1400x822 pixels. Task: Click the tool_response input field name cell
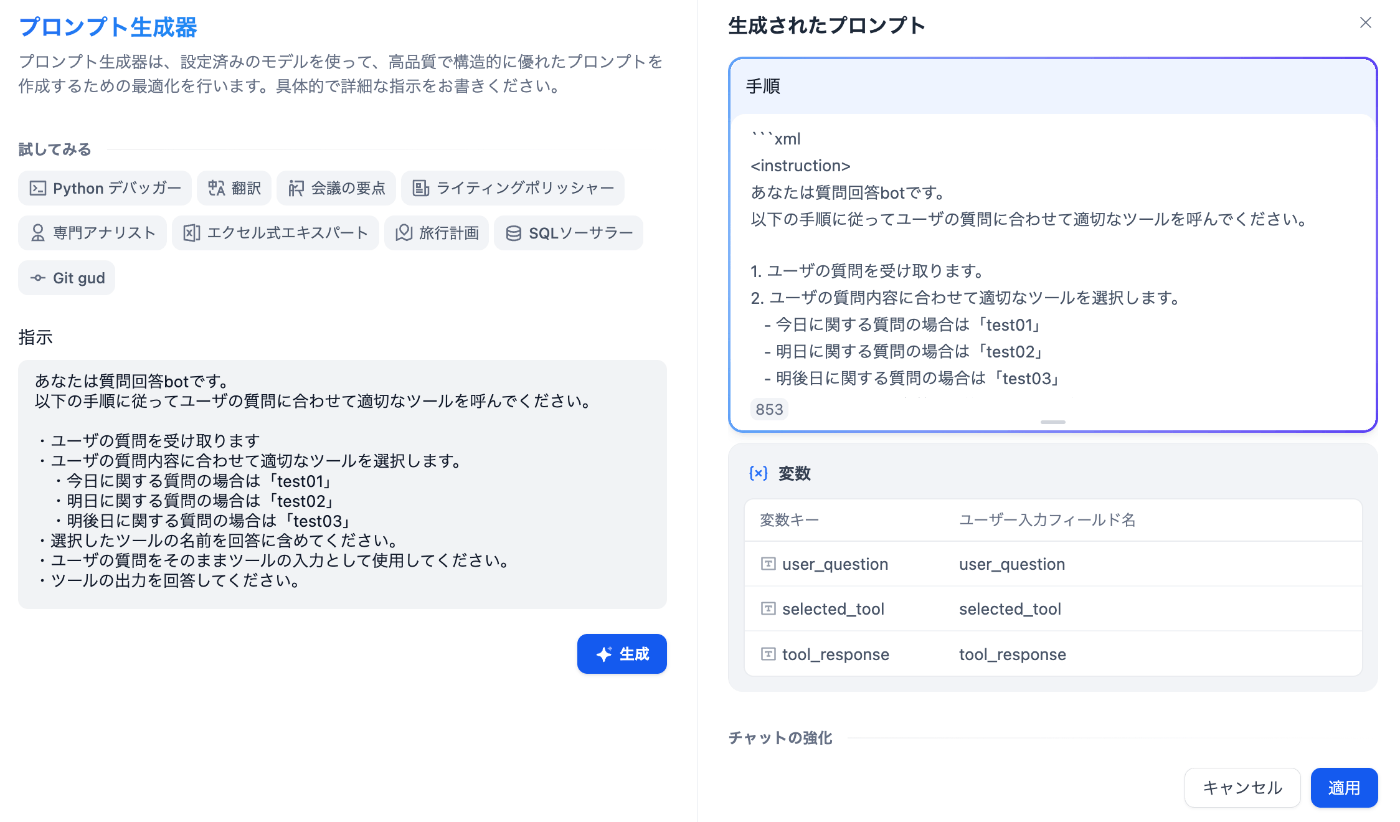coord(1012,654)
